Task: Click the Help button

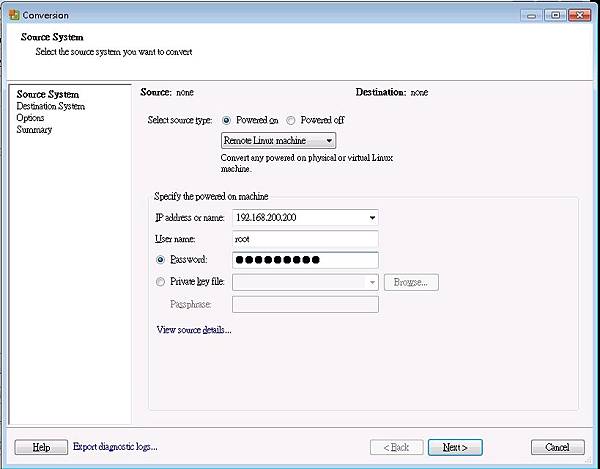Action: [41, 447]
